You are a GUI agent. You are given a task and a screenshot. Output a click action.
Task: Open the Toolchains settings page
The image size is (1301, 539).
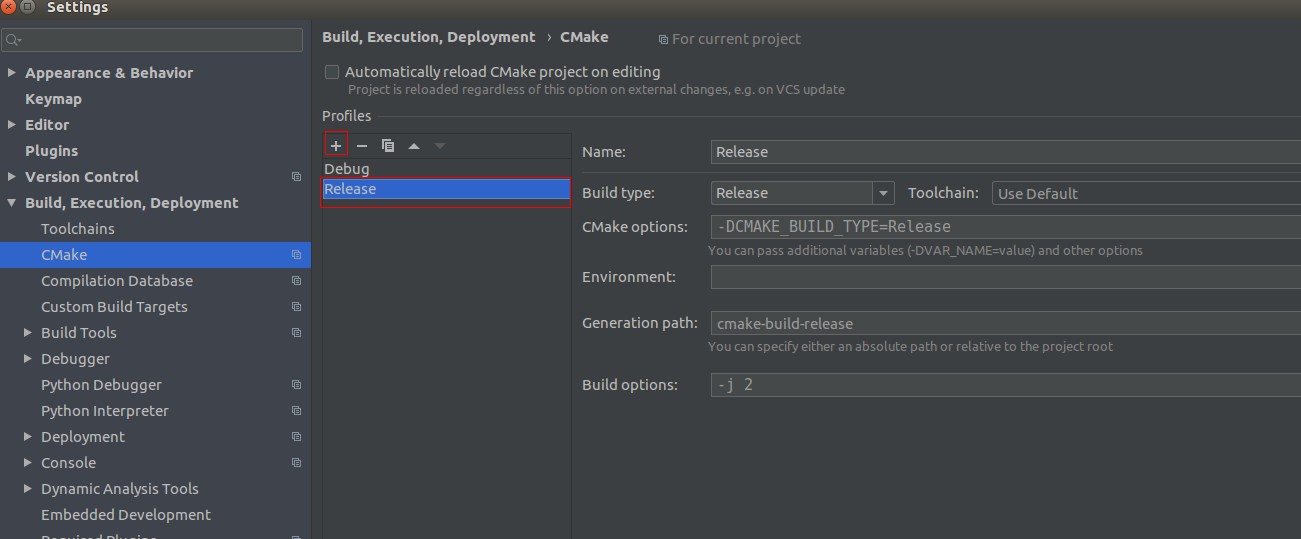pyautogui.click(x=78, y=229)
